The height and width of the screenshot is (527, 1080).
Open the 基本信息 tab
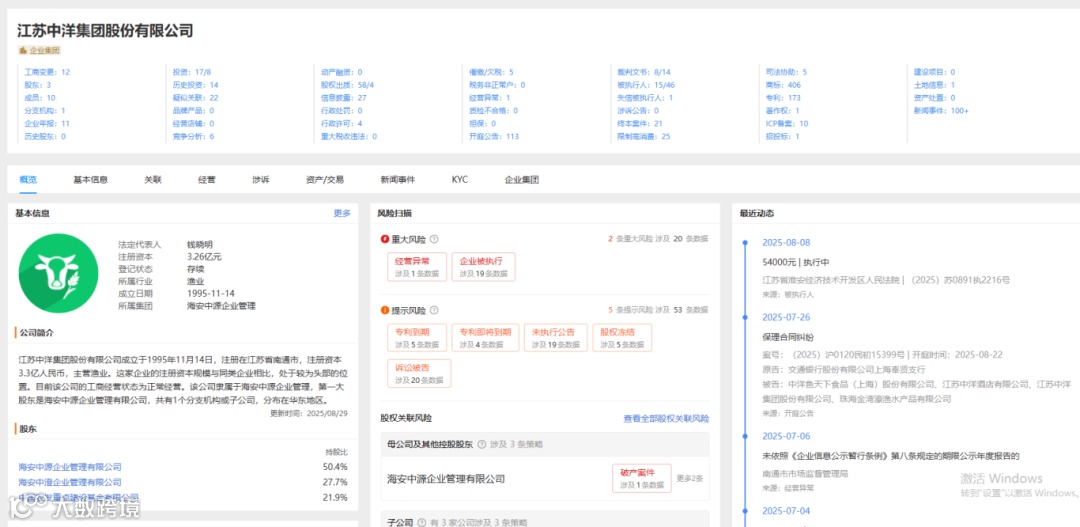click(91, 179)
